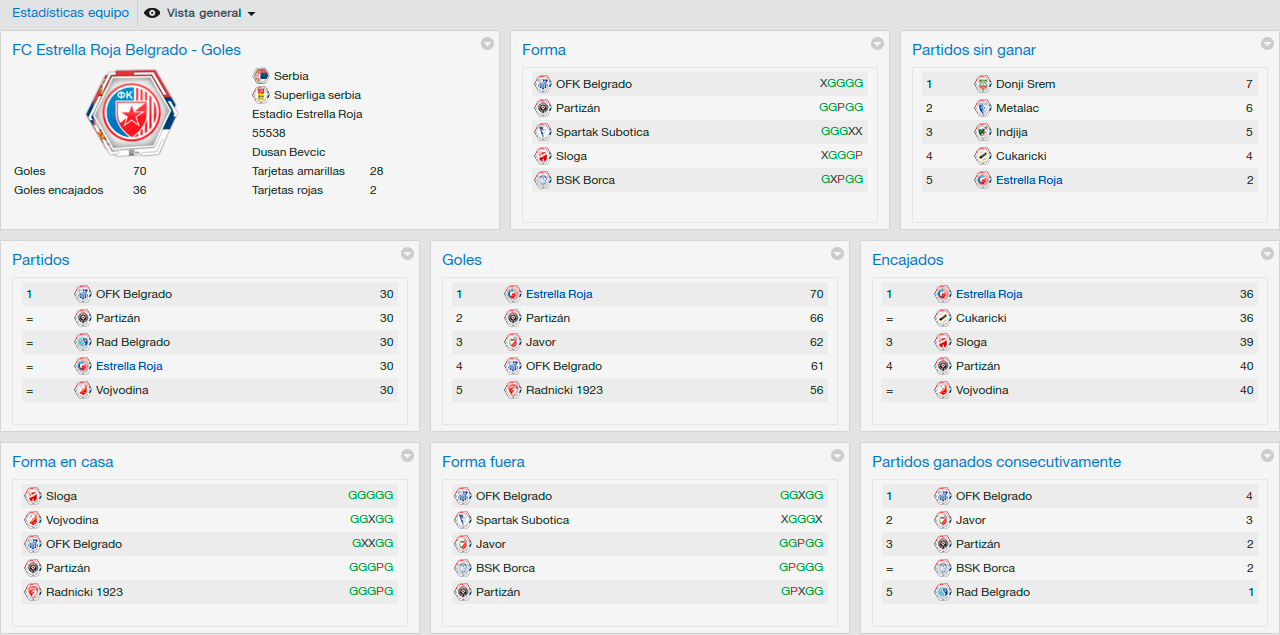Open Partidos ganados consecutivamente panel menu arrow
1280x635 pixels.
(x=1267, y=455)
